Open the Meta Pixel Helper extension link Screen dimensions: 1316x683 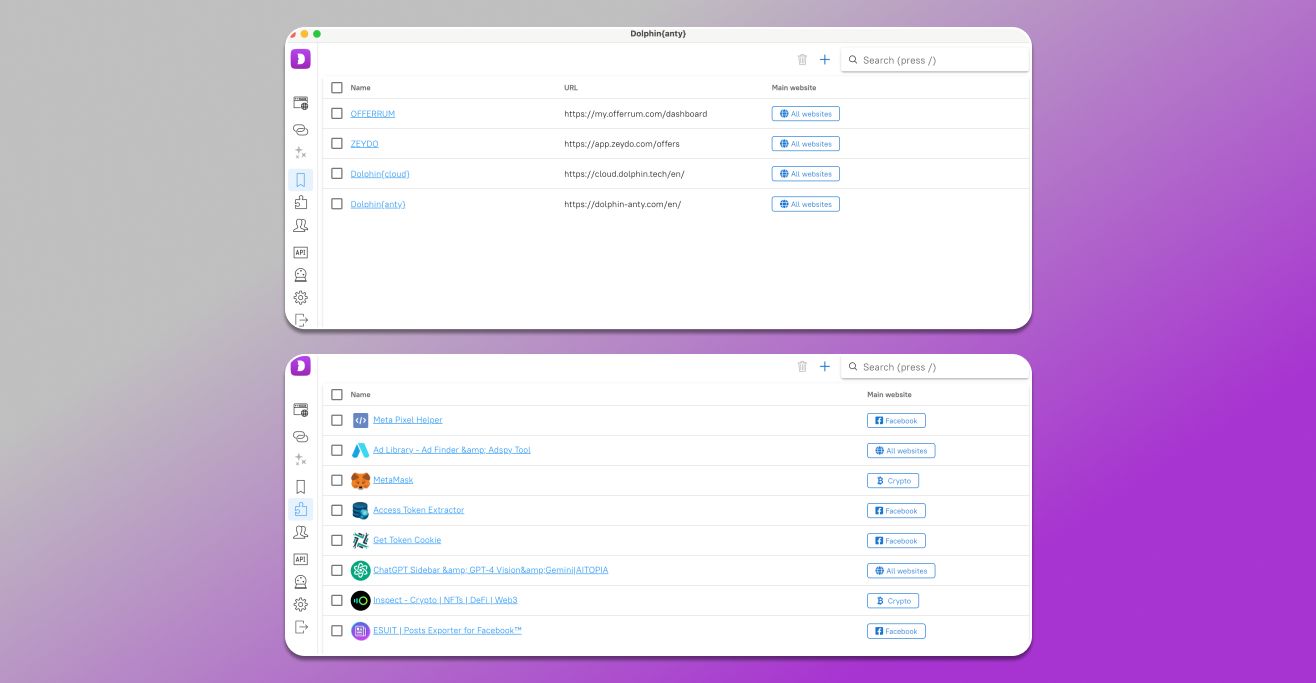(407, 420)
